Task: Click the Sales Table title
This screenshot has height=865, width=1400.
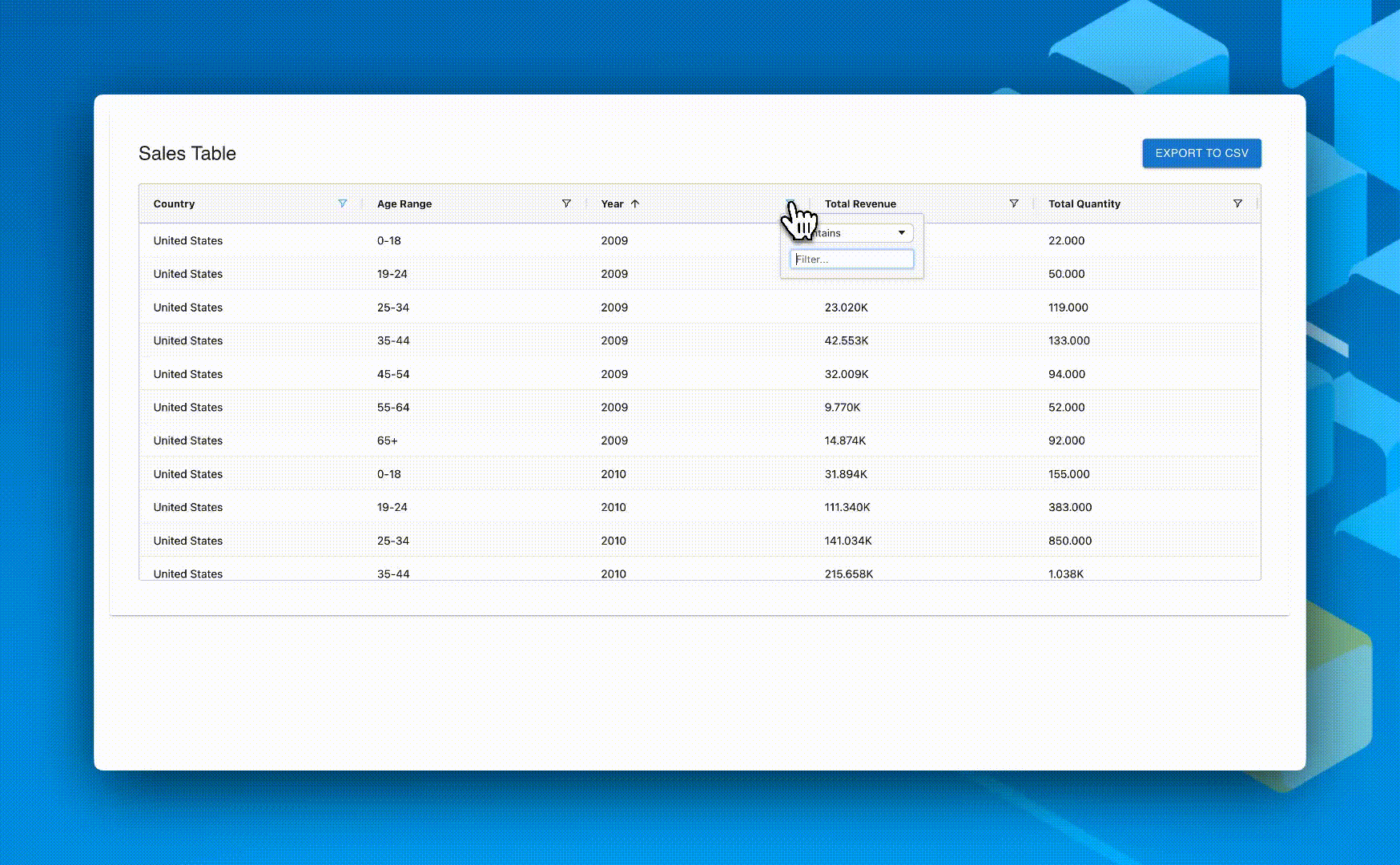Action: coord(187,153)
